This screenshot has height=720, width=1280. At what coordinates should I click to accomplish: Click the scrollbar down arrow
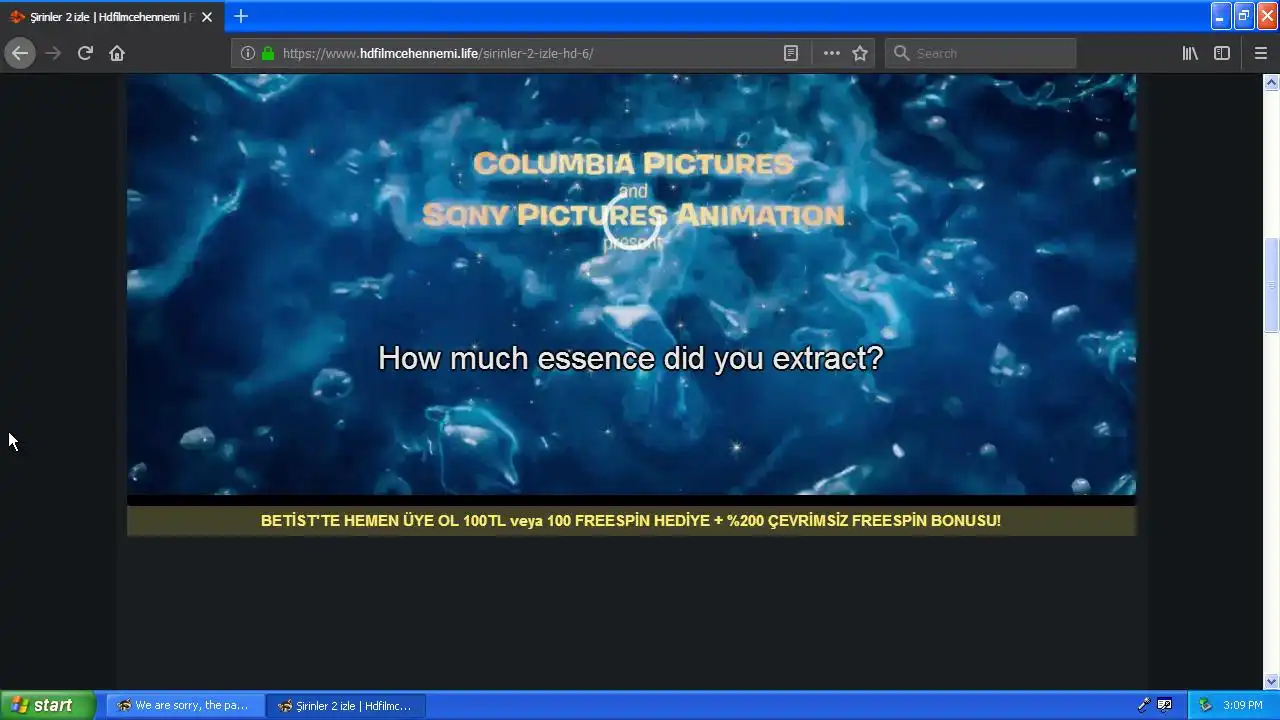tap(1271, 682)
